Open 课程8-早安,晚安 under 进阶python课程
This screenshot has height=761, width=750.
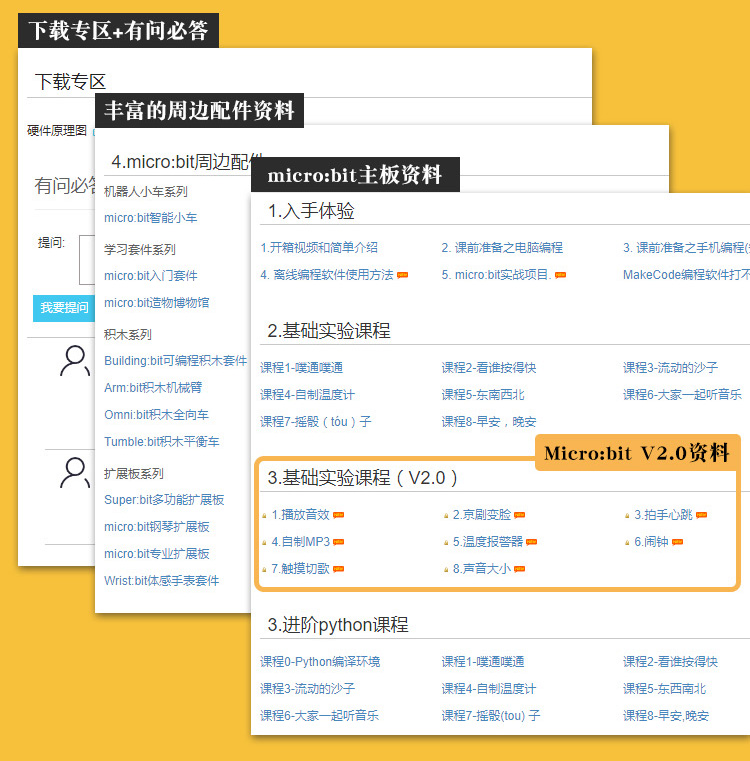coord(666,715)
